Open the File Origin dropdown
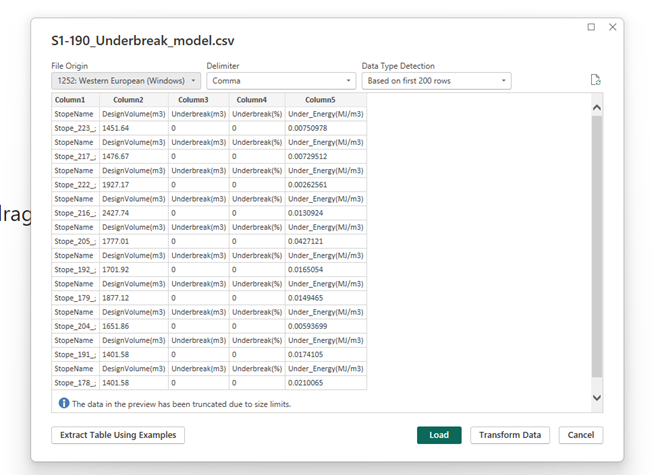 (126, 81)
